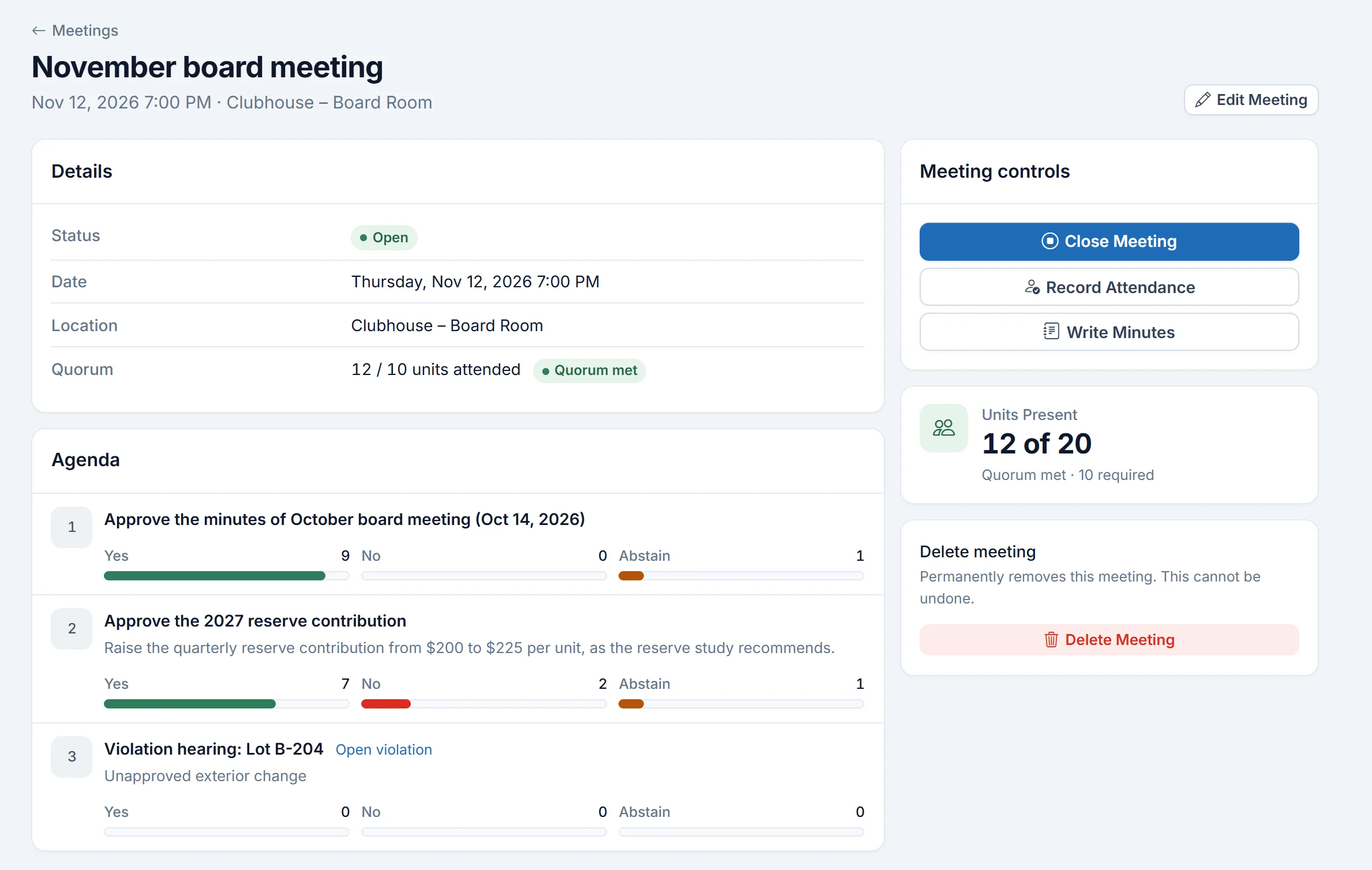Open Record Attendance
This screenshot has height=870, width=1372.
tap(1109, 287)
